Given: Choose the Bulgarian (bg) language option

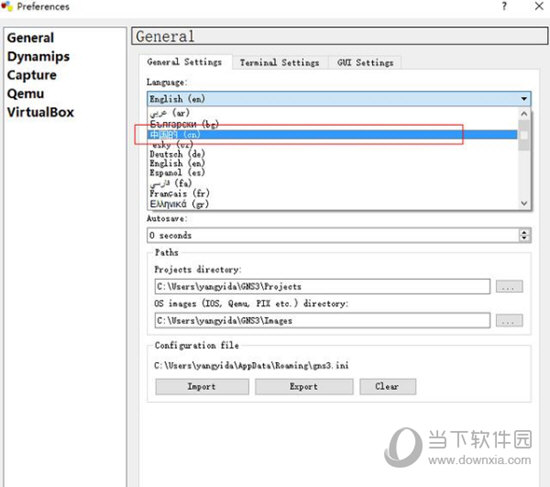Looking at the screenshot, I should 332,124.
